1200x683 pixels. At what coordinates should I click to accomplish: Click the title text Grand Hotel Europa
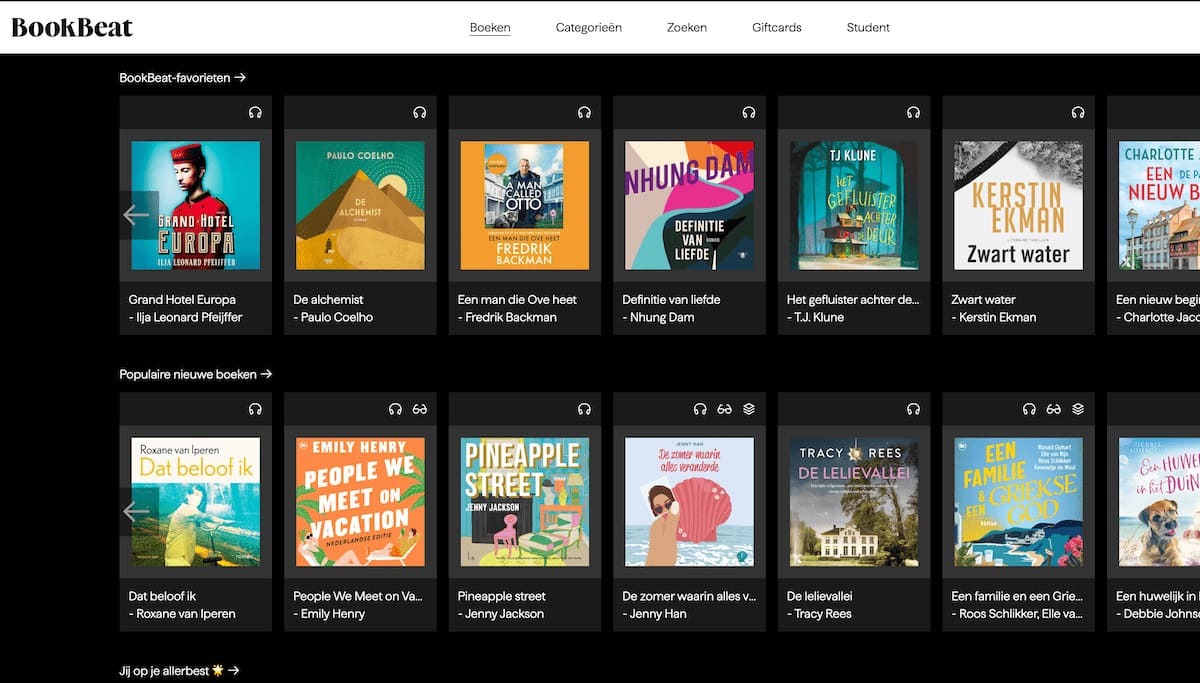click(182, 299)
